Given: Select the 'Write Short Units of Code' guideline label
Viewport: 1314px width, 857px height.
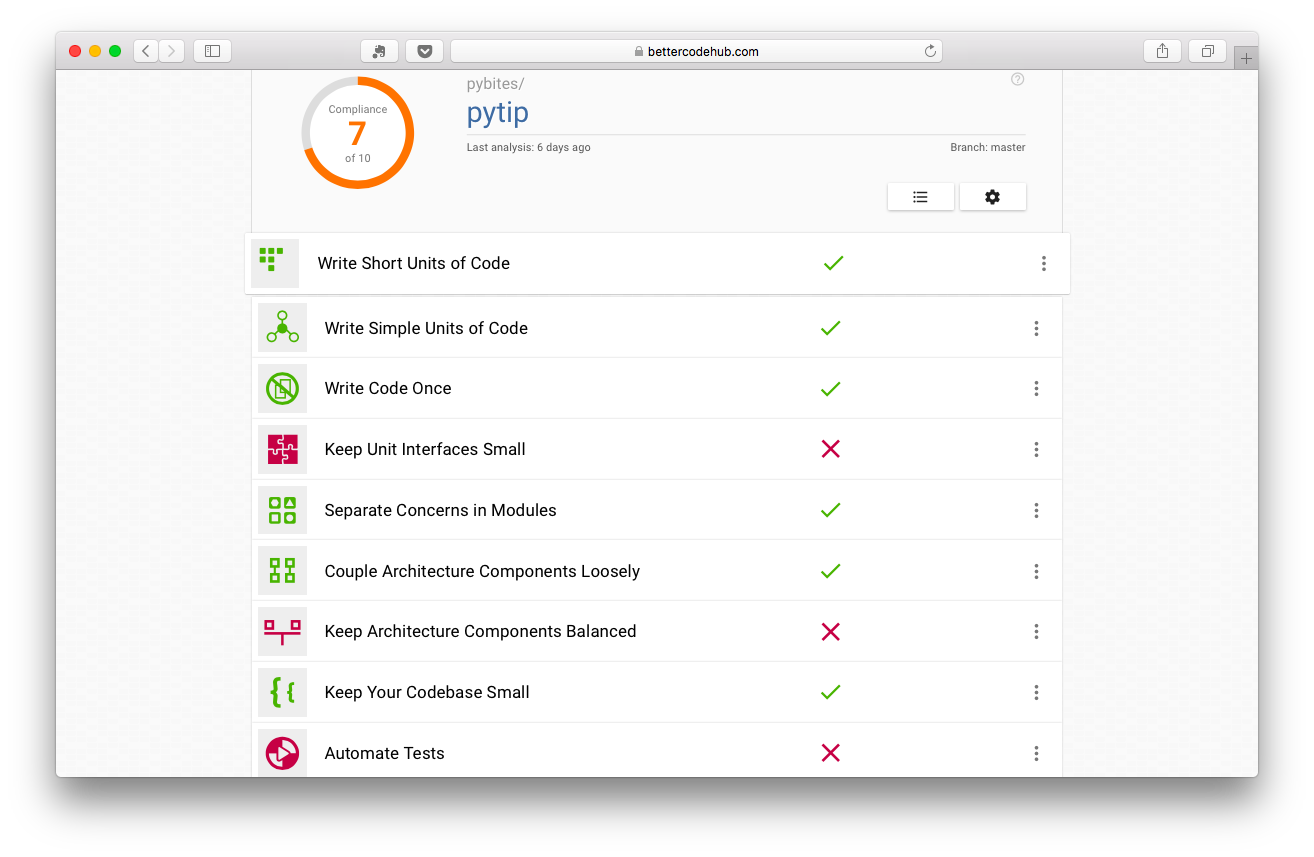Looking at the screenshot, I should click(x=413, y=263).
